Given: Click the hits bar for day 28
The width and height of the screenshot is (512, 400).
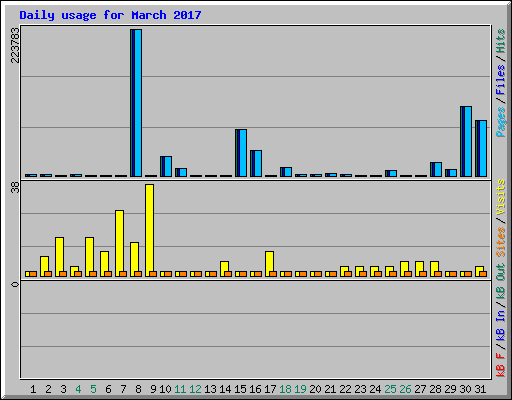Looking at the screenshot, I should [436, 169].
